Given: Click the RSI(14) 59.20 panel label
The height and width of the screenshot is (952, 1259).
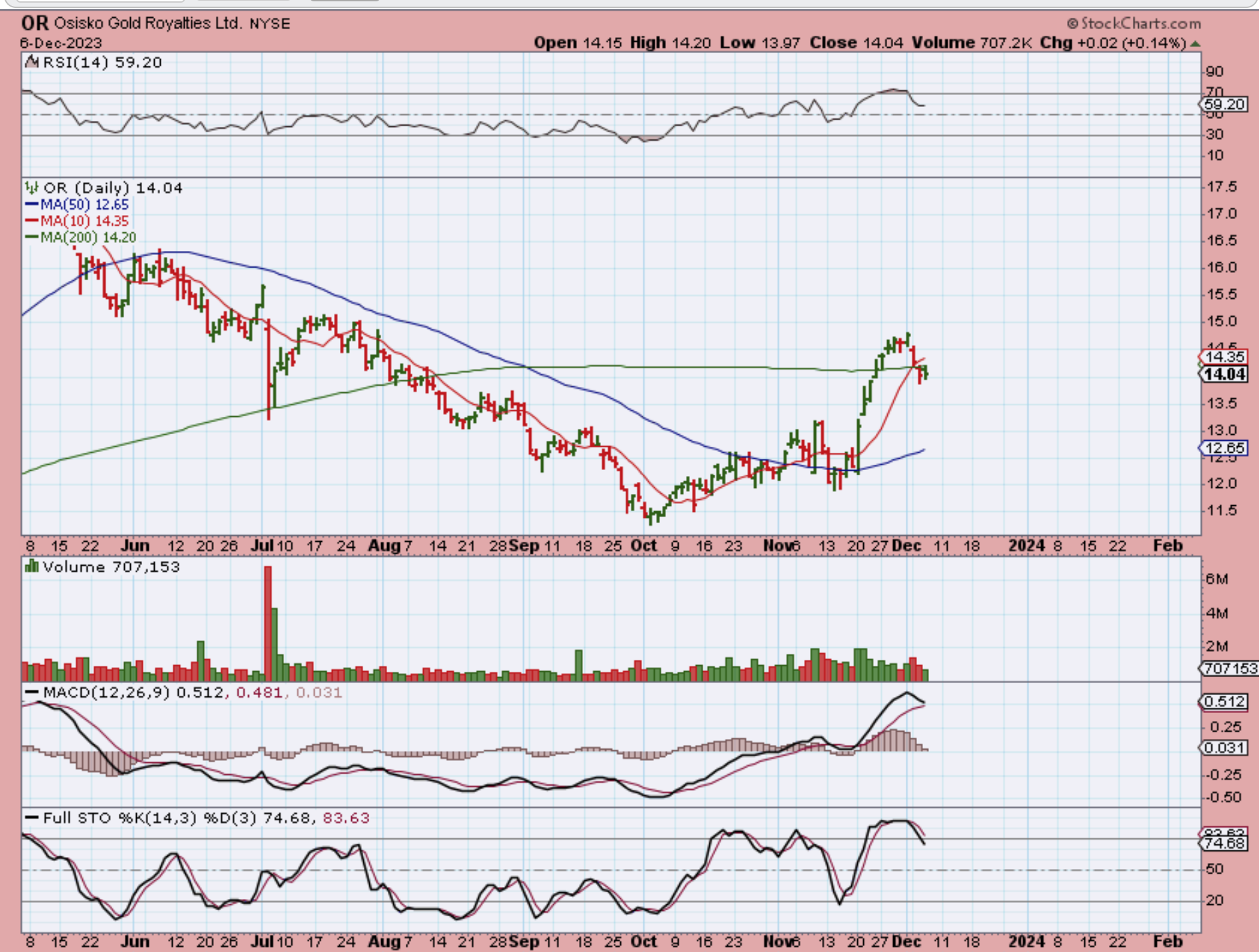Looking at the screenshot, I should pyautogui.click(x=102, y=62).
